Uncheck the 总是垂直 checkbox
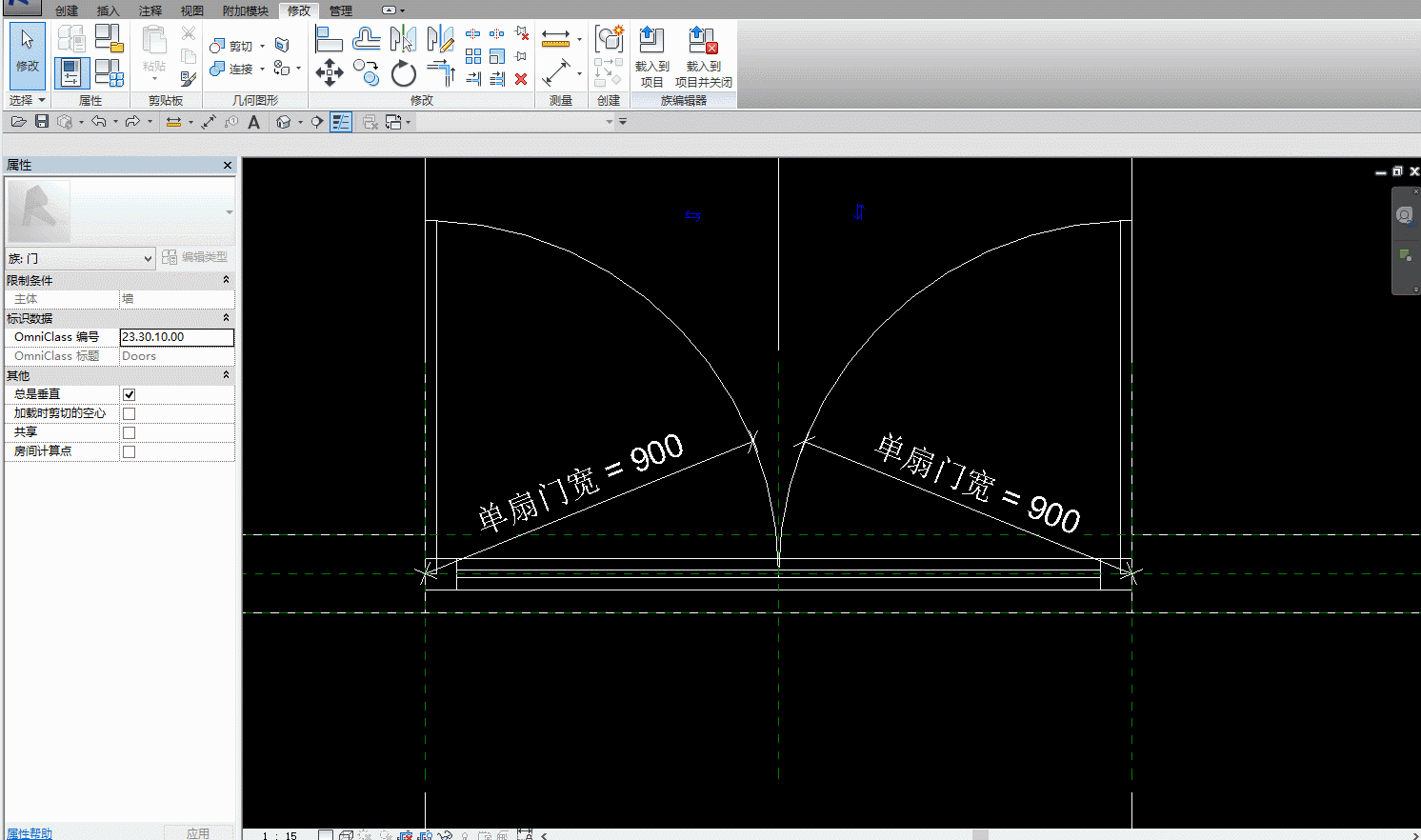This screenshot has width=1421, height=840. pyautogui.click(x=130, y=394)
